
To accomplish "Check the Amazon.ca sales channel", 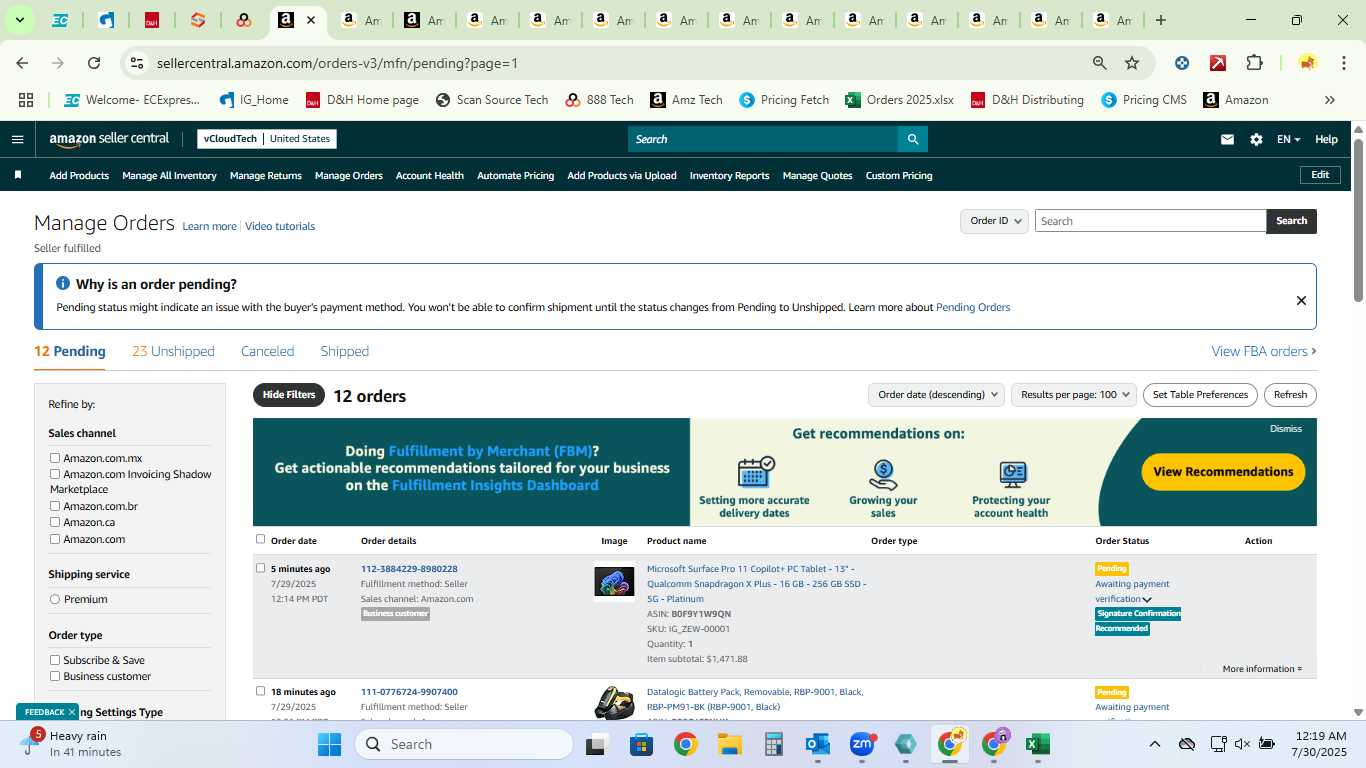I will tap(56, 522).
